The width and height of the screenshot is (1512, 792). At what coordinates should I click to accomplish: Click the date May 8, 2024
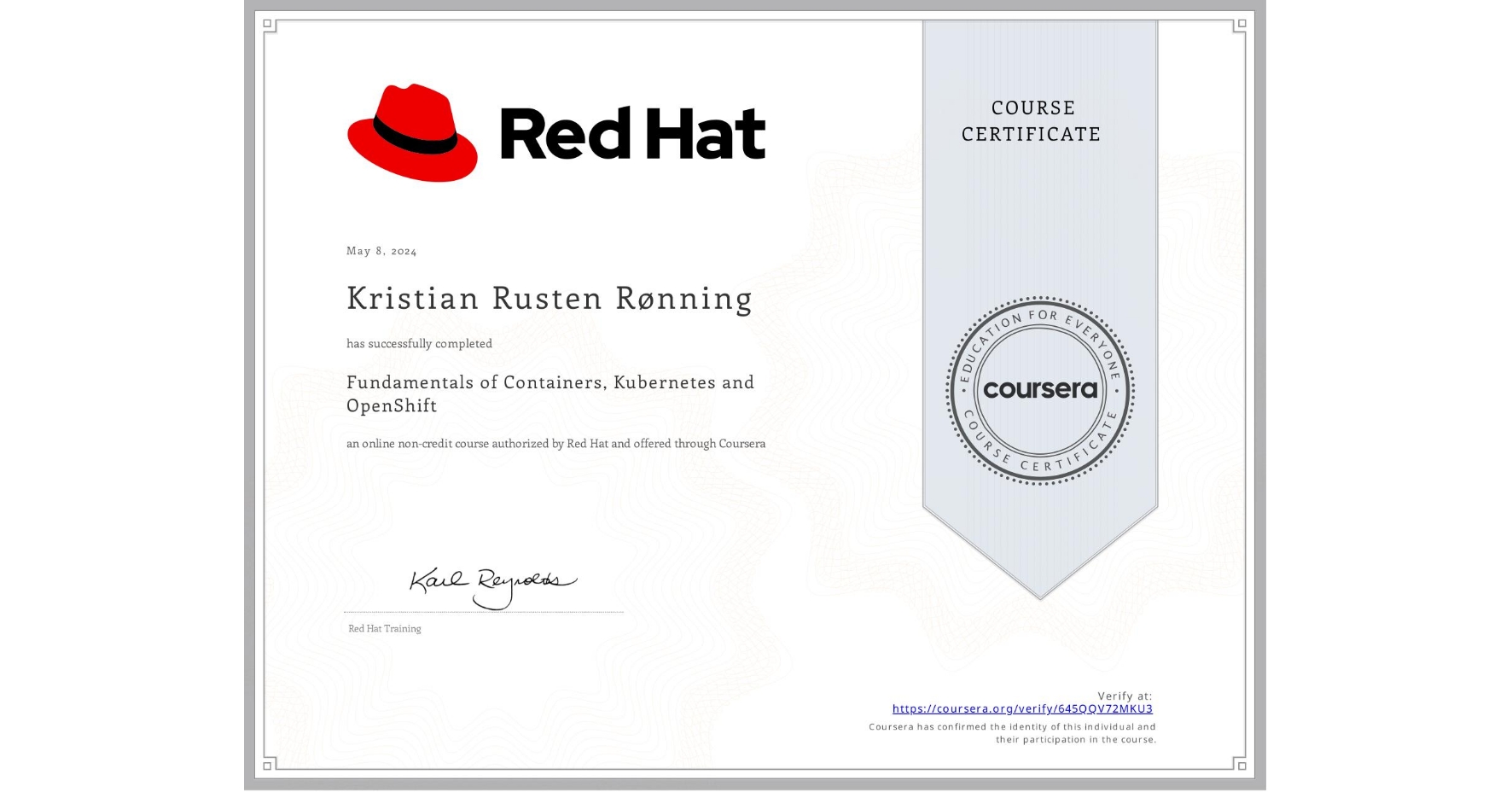pyautogui.click(x=381, y=250)
